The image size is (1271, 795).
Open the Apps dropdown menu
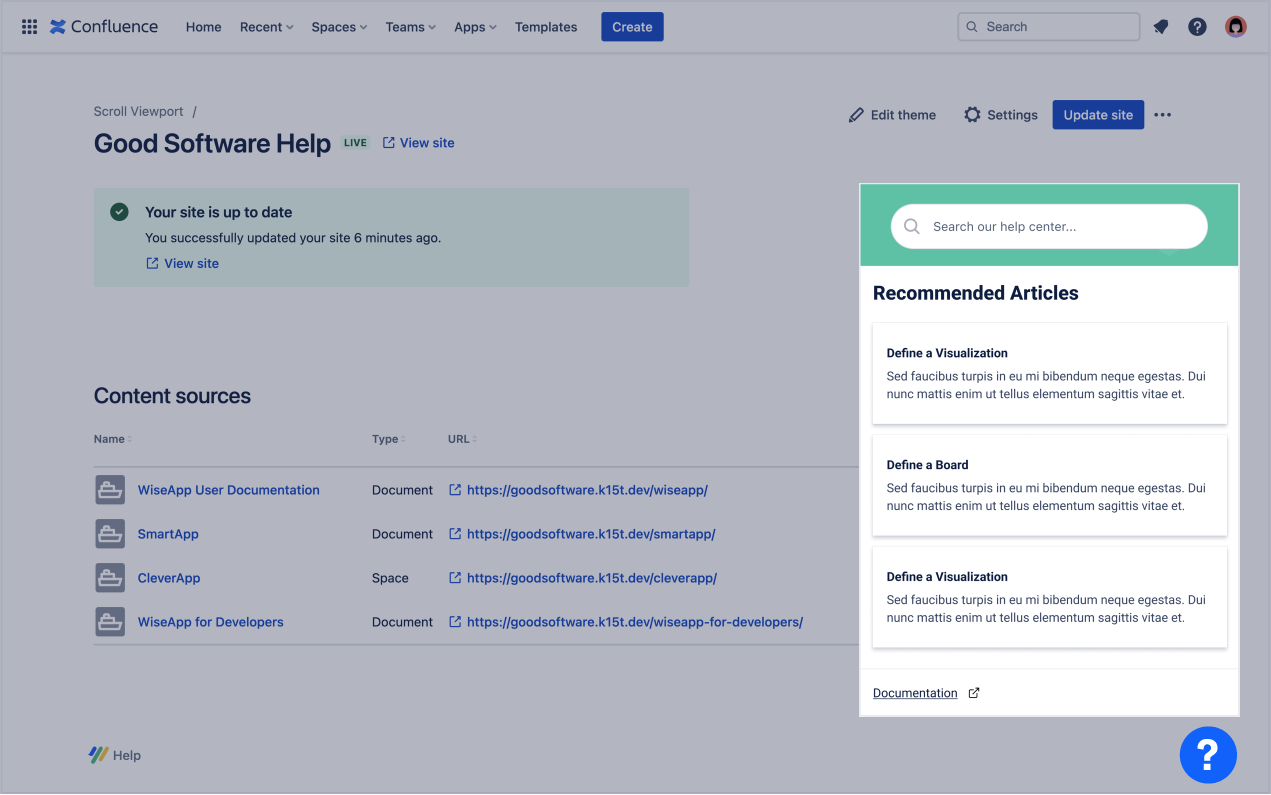point(475,27)
